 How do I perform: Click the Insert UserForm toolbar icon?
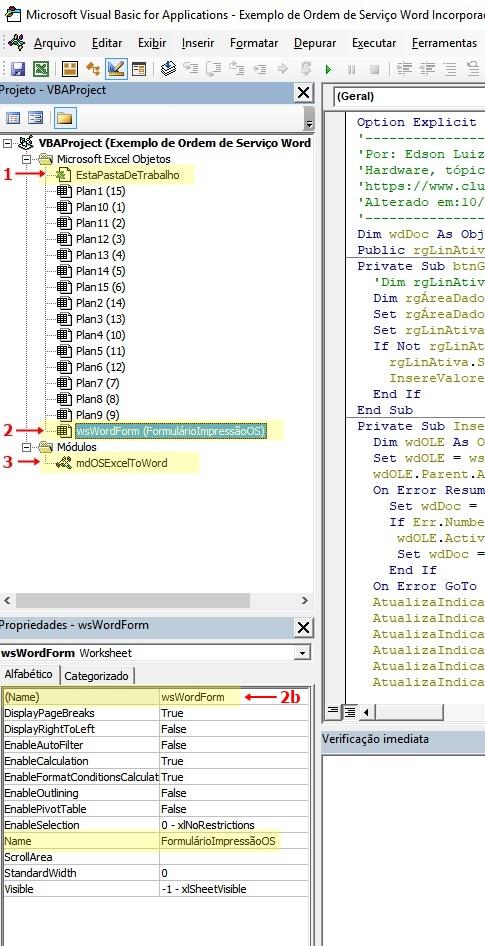[x=70, y=69]
